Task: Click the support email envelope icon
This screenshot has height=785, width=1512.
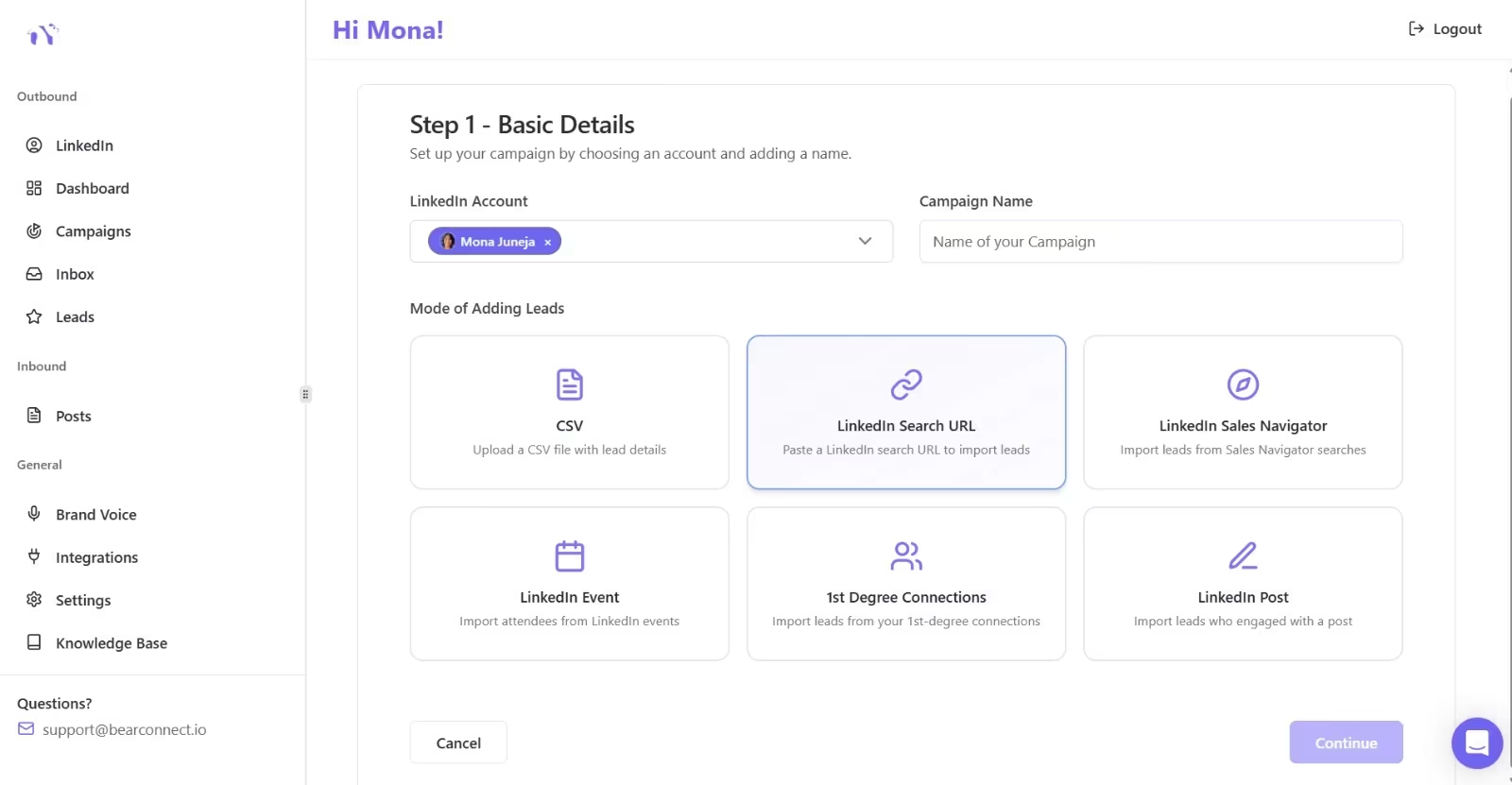Action: coord(26,729)
